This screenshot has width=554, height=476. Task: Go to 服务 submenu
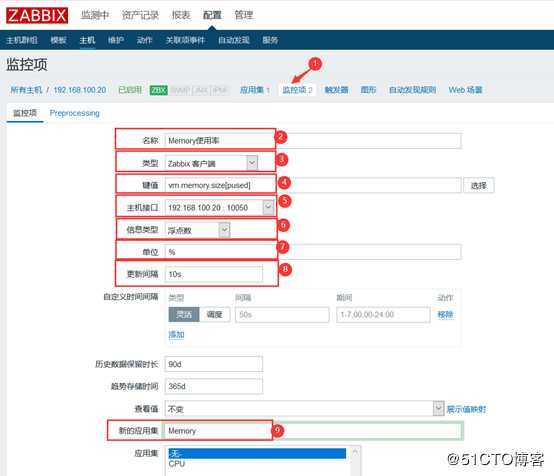270,40
